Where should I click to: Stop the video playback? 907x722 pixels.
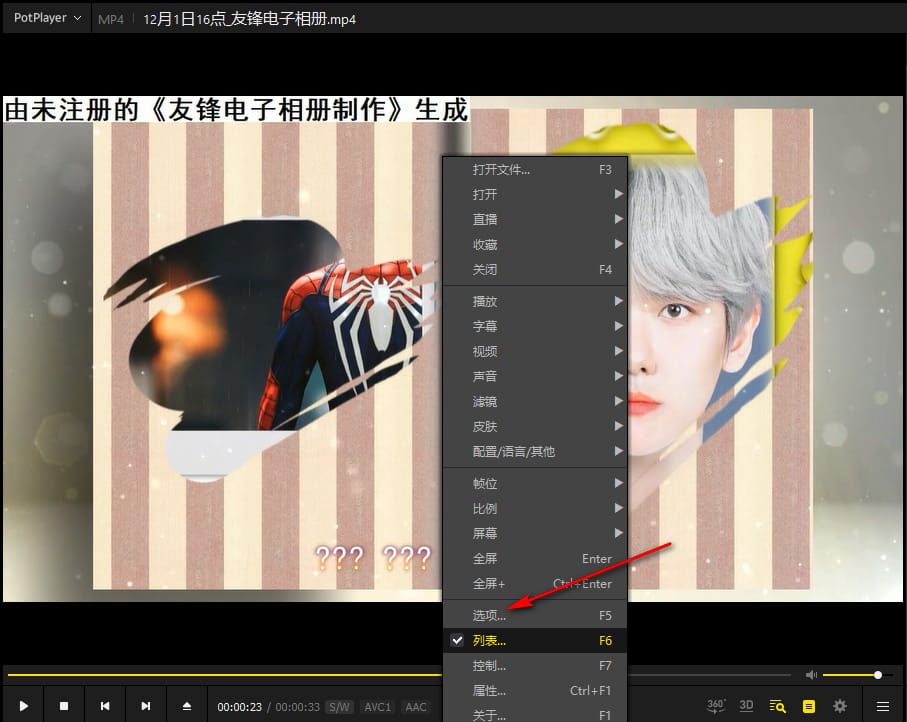coord(64,706)
